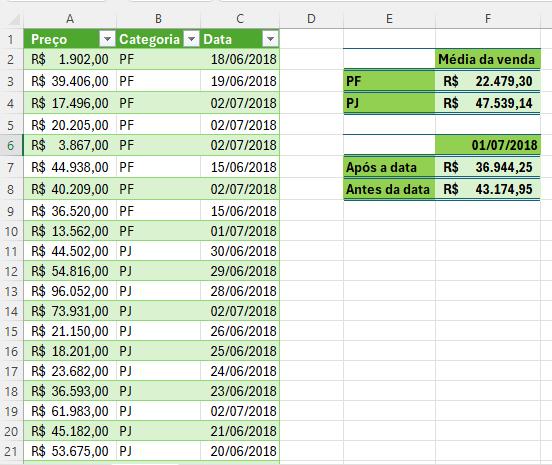Select row 13 header
Image resolution: width=552 pixels, height=465 pixels.
pos(11,291)
